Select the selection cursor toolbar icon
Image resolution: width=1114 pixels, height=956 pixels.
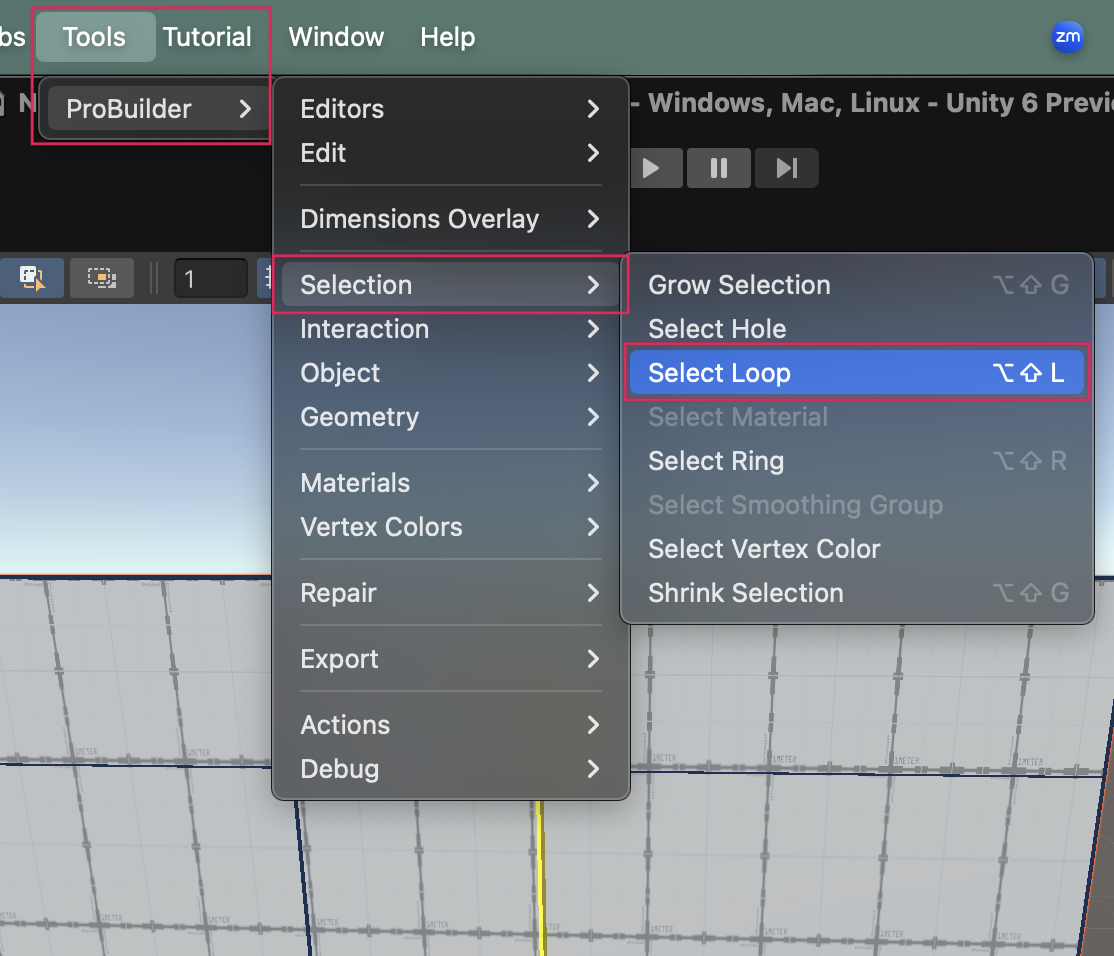(x=31, y=278)
